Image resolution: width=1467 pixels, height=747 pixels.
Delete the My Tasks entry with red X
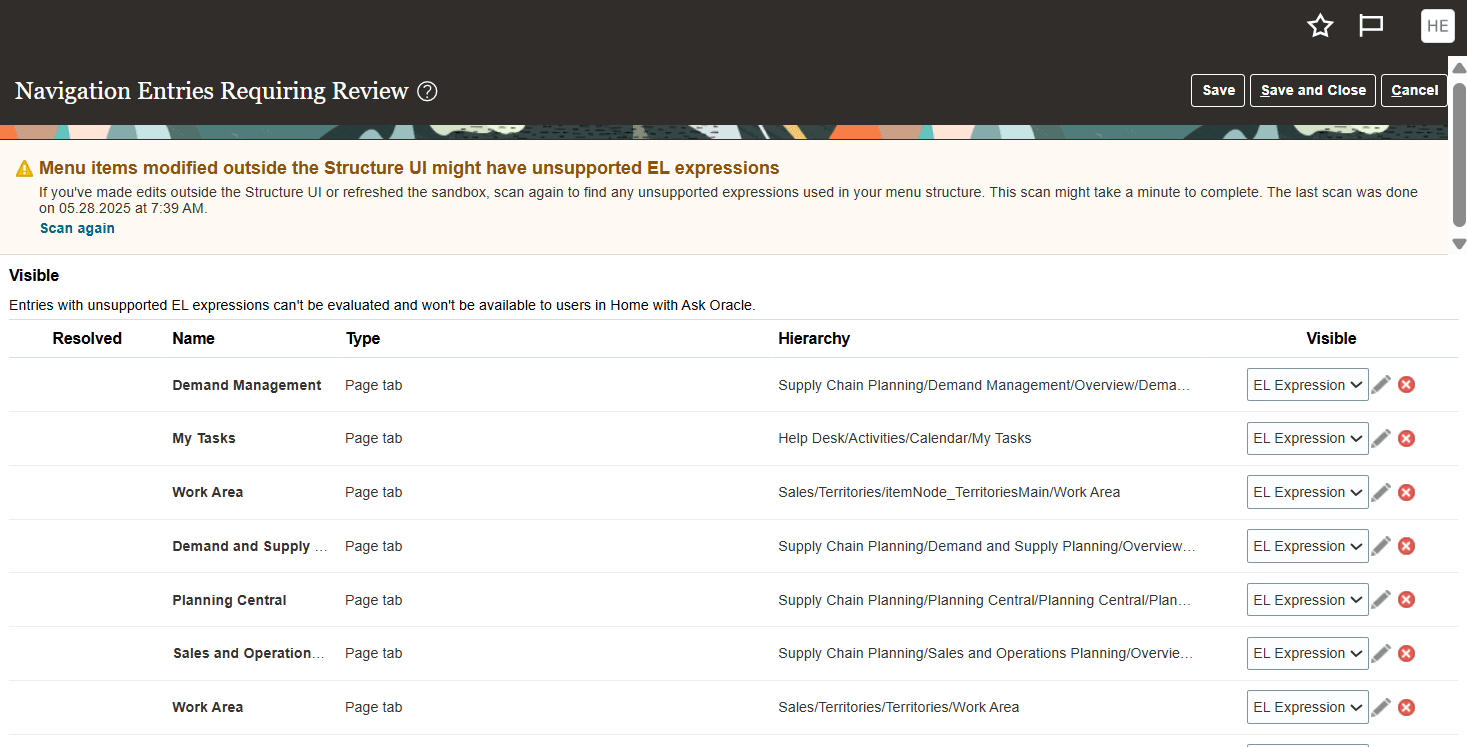(1406, 438)
